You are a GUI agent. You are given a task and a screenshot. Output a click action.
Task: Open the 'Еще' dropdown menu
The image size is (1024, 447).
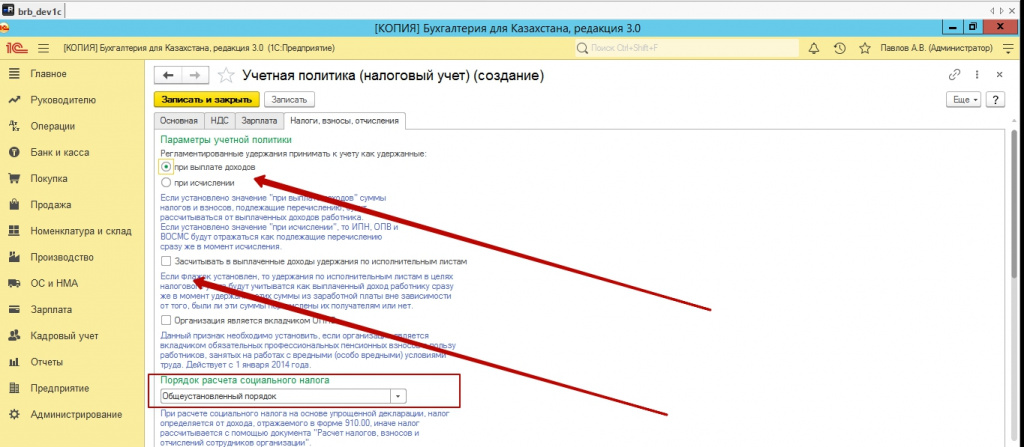pyautogui.click(x=963, y=100)
